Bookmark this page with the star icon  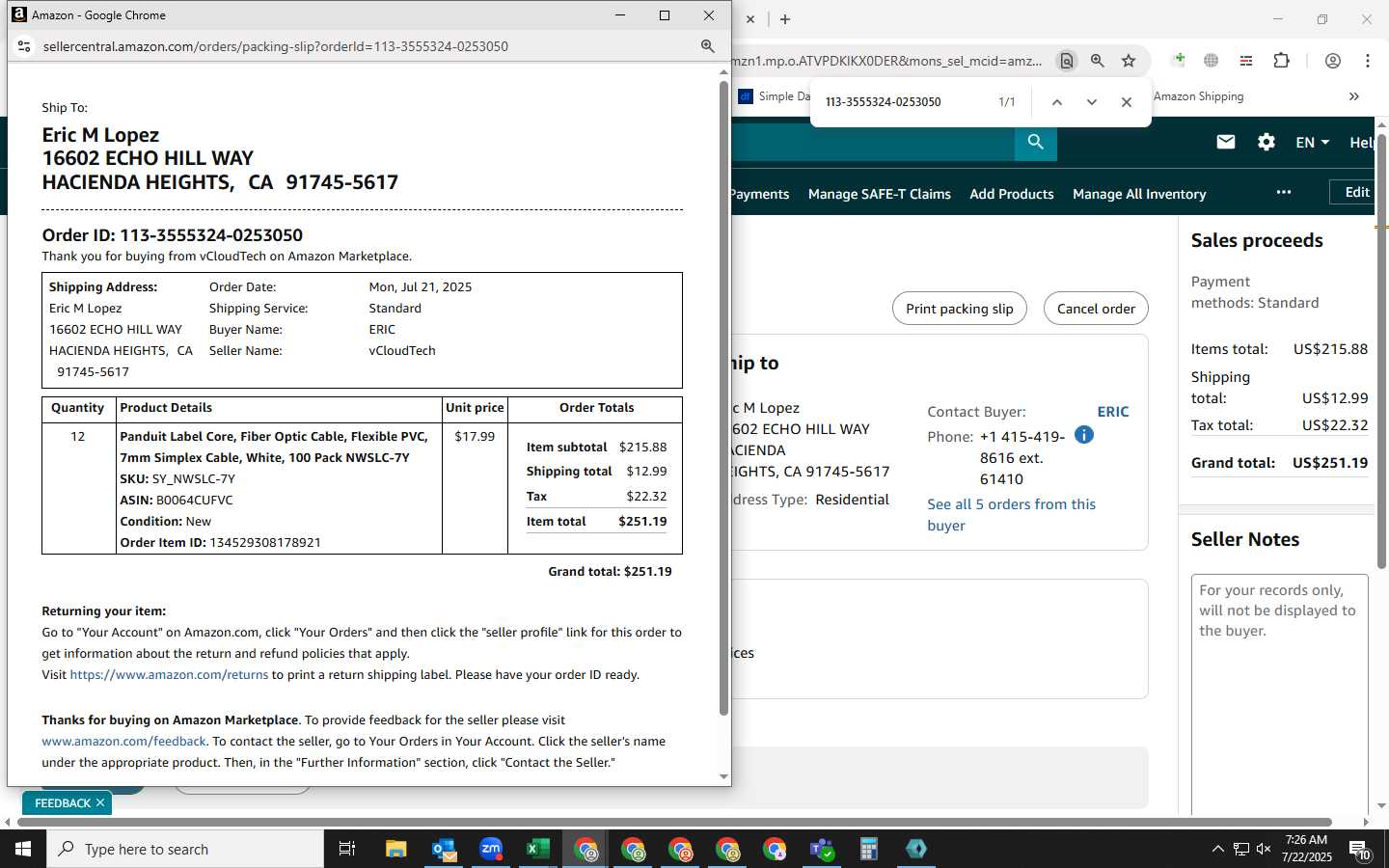[1129, 61]
